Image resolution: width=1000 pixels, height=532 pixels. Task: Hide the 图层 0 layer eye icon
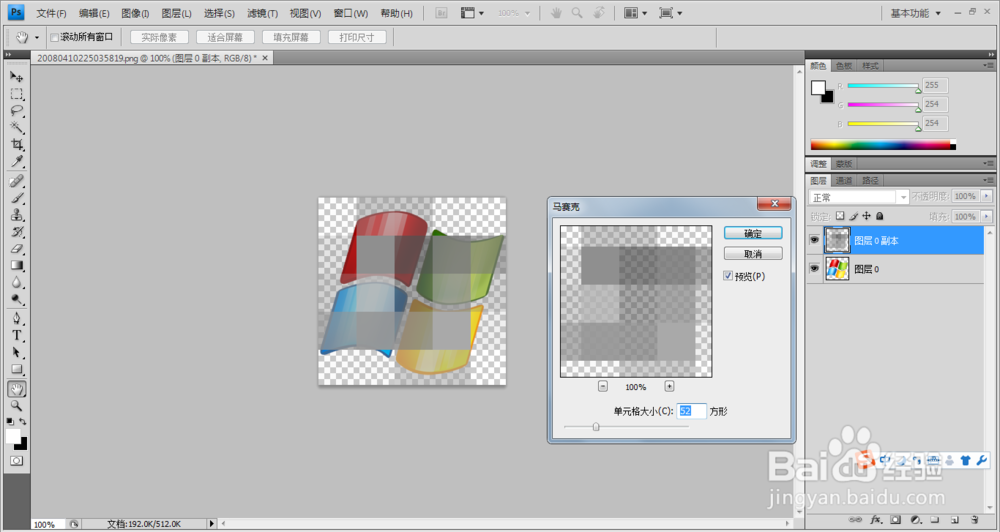814,269
